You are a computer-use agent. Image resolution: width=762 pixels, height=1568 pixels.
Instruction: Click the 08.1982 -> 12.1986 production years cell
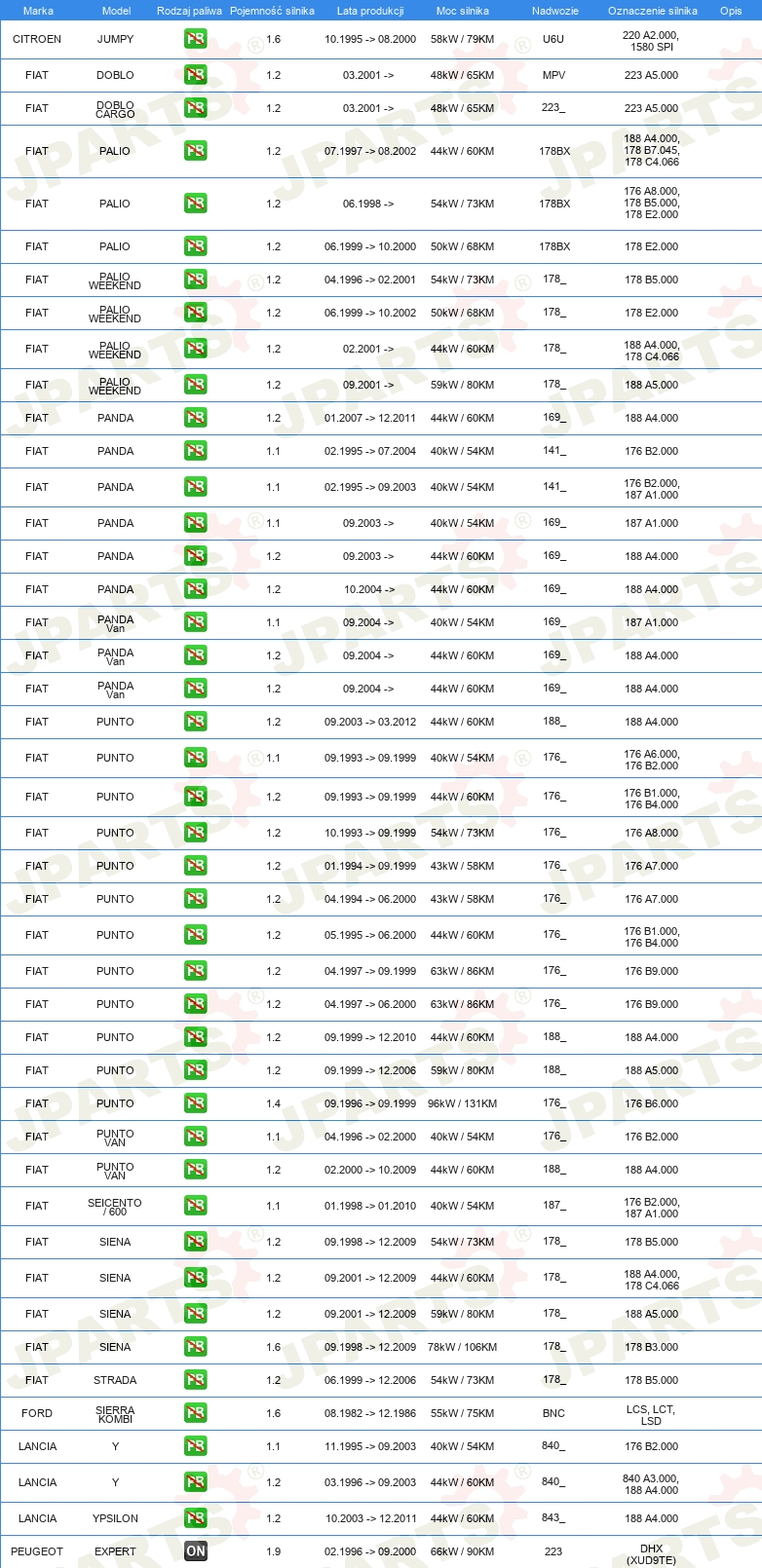click(x=370, y=1413)
